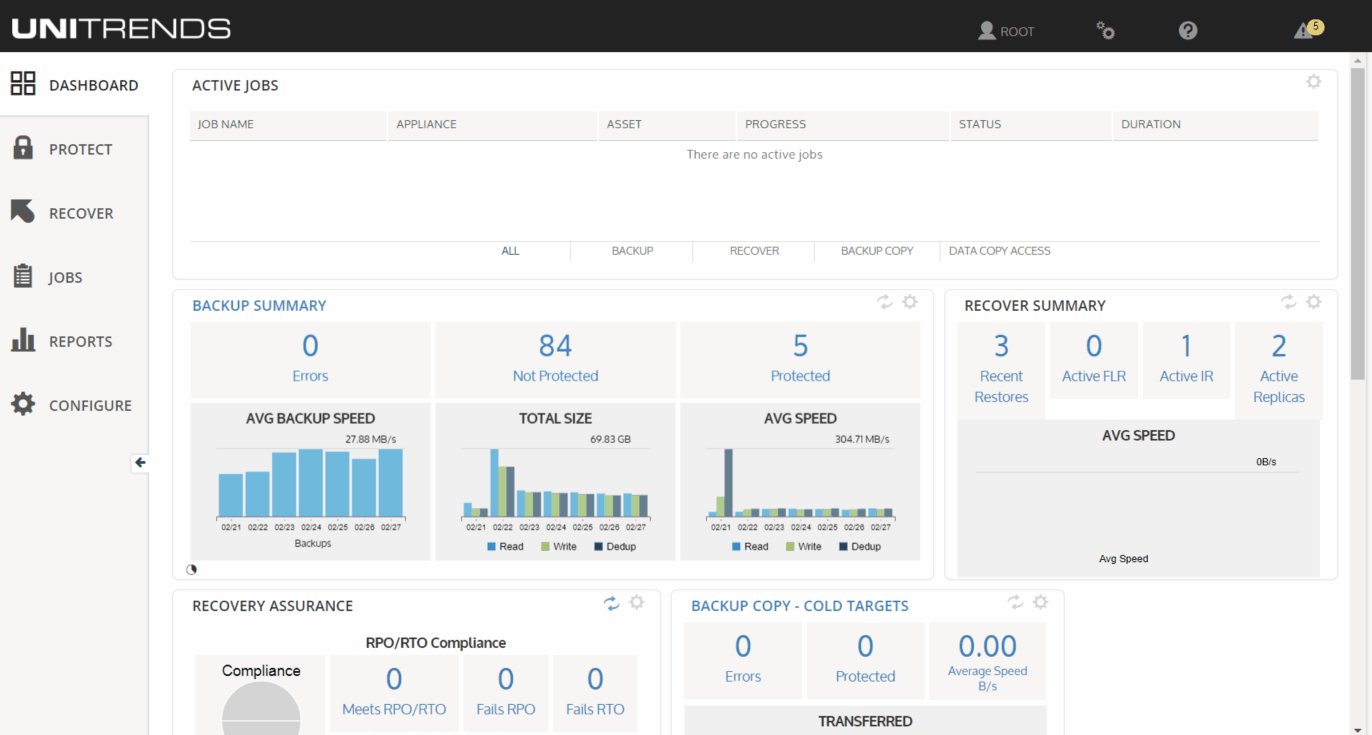Open the 0 Meets RPO/RTO tile
This screenshot has height=735, width=1372.
(394, 693)
